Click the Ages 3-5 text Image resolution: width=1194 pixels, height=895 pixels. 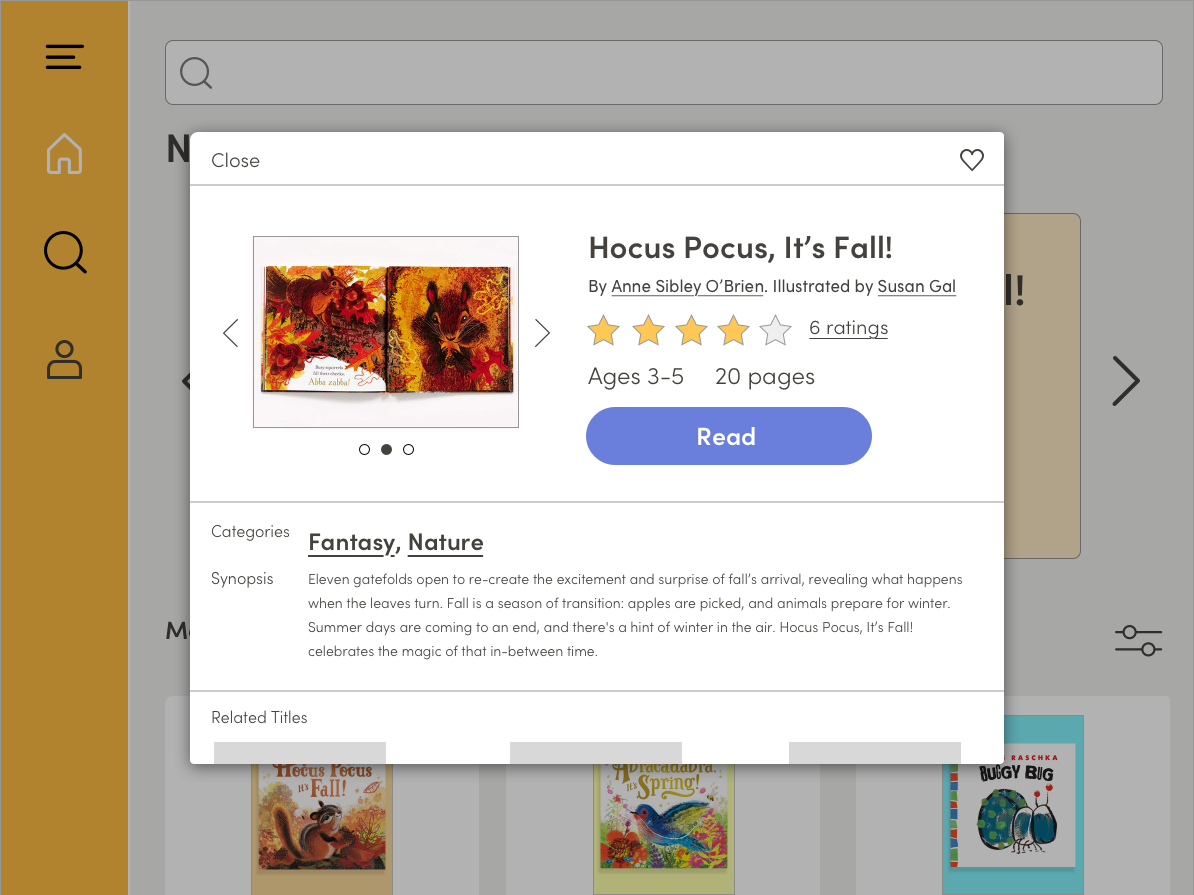(636, 376)
